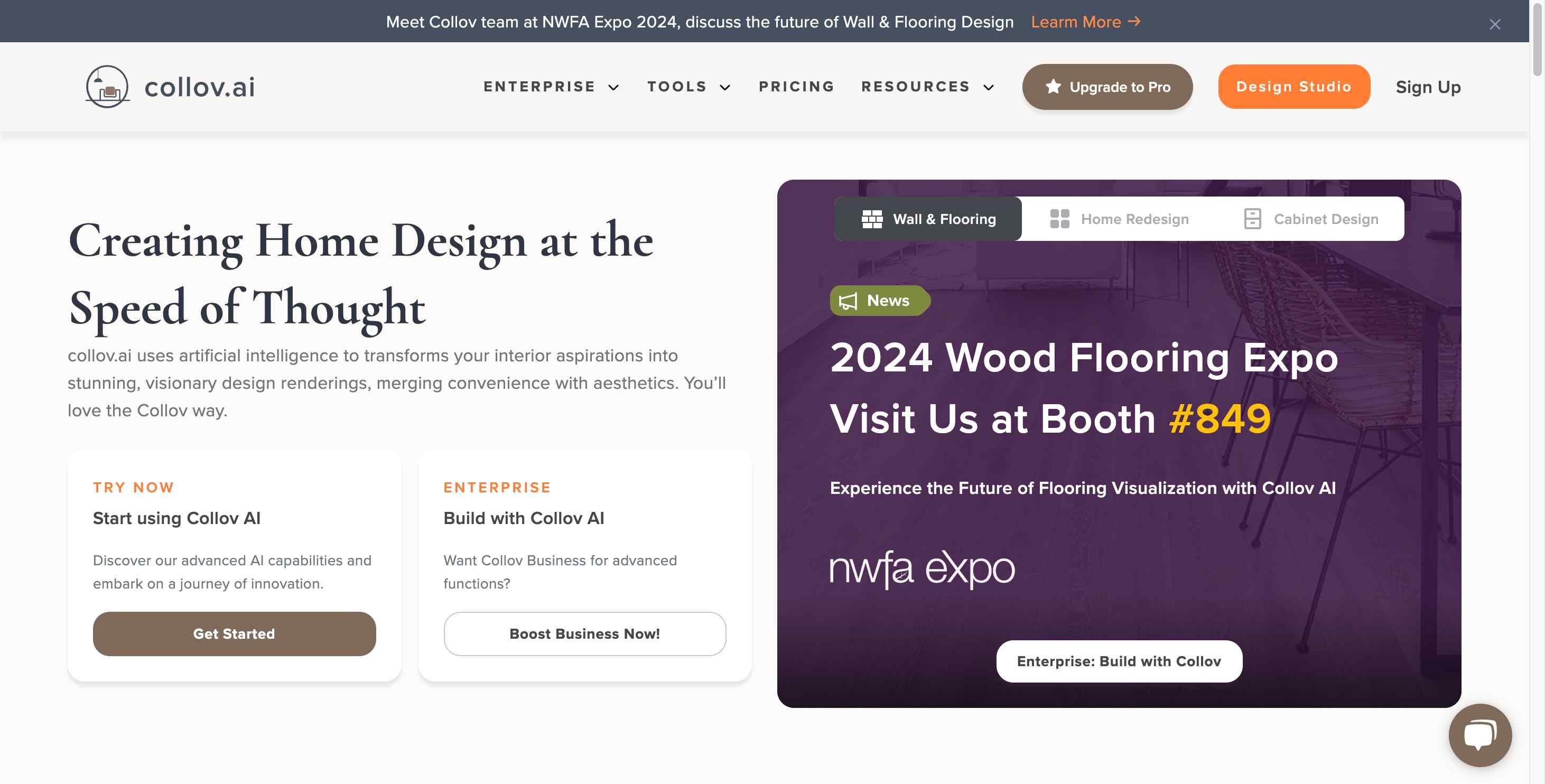Click the star icon in Upgrade to Pro
Screen dimensions: 1545x784
pyautogui.click(x=1053, y=87)
